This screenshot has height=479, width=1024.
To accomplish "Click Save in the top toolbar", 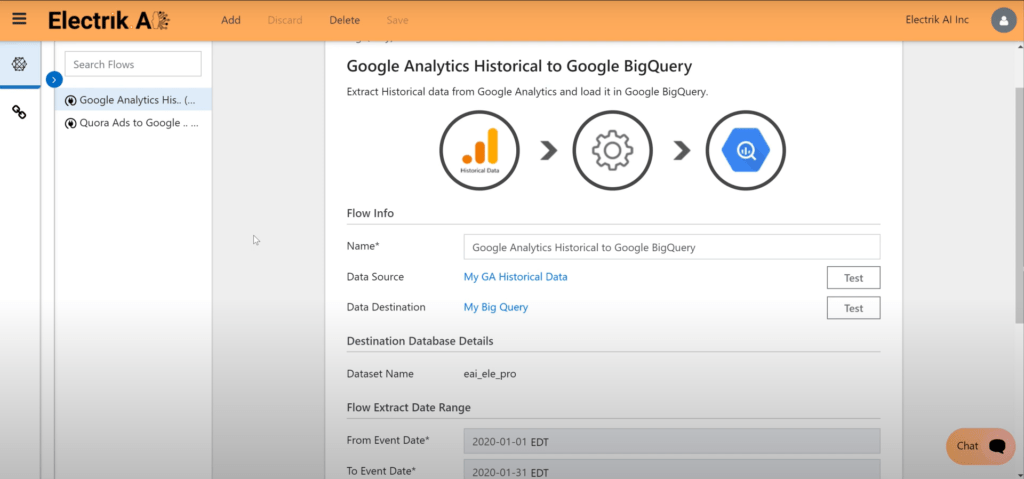I will coord(397,20).
